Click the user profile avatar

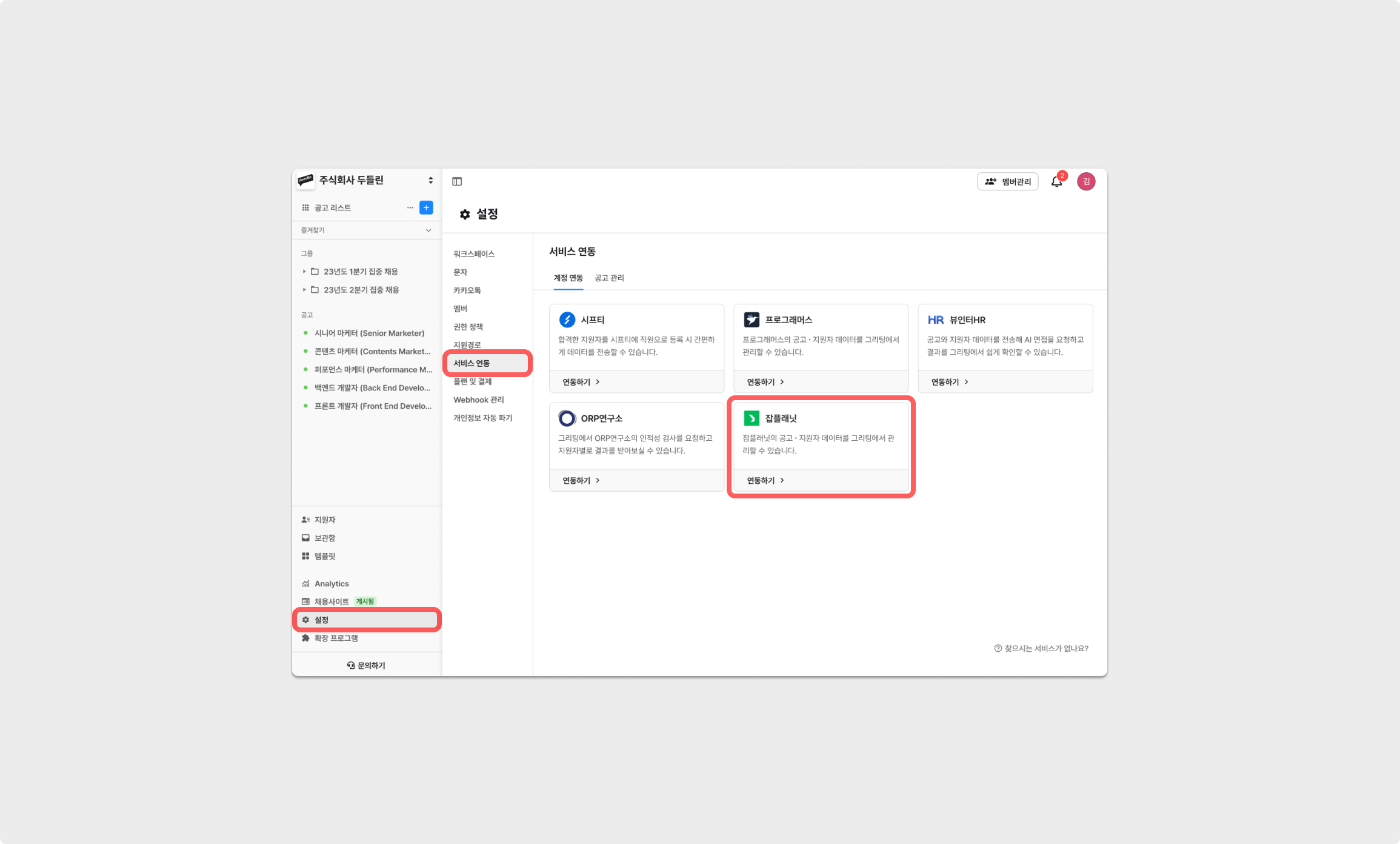(x=1085, y=181)
